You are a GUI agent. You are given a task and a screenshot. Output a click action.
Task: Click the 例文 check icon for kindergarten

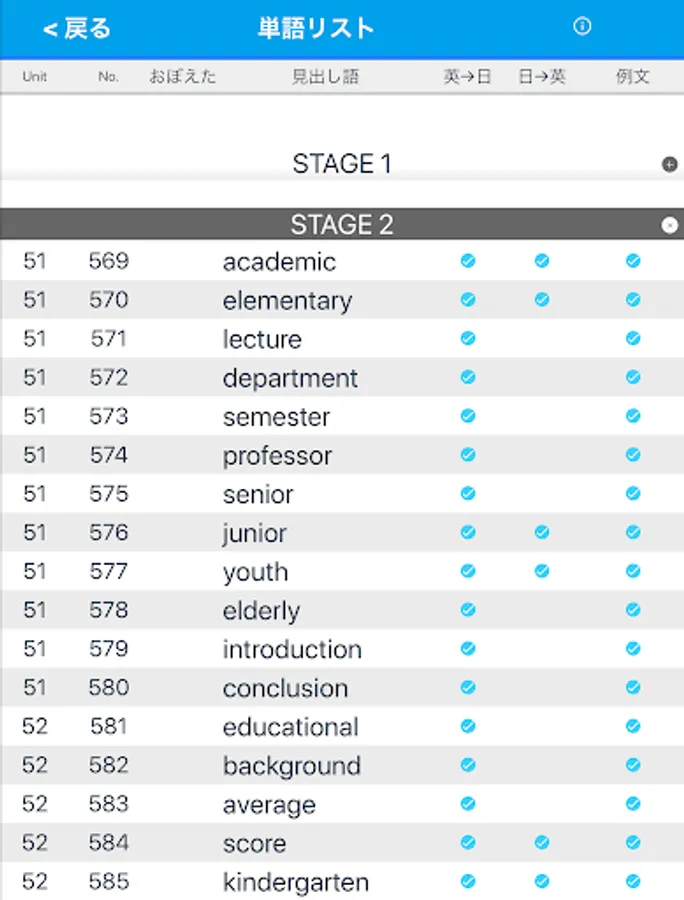(x=633, y=882)
